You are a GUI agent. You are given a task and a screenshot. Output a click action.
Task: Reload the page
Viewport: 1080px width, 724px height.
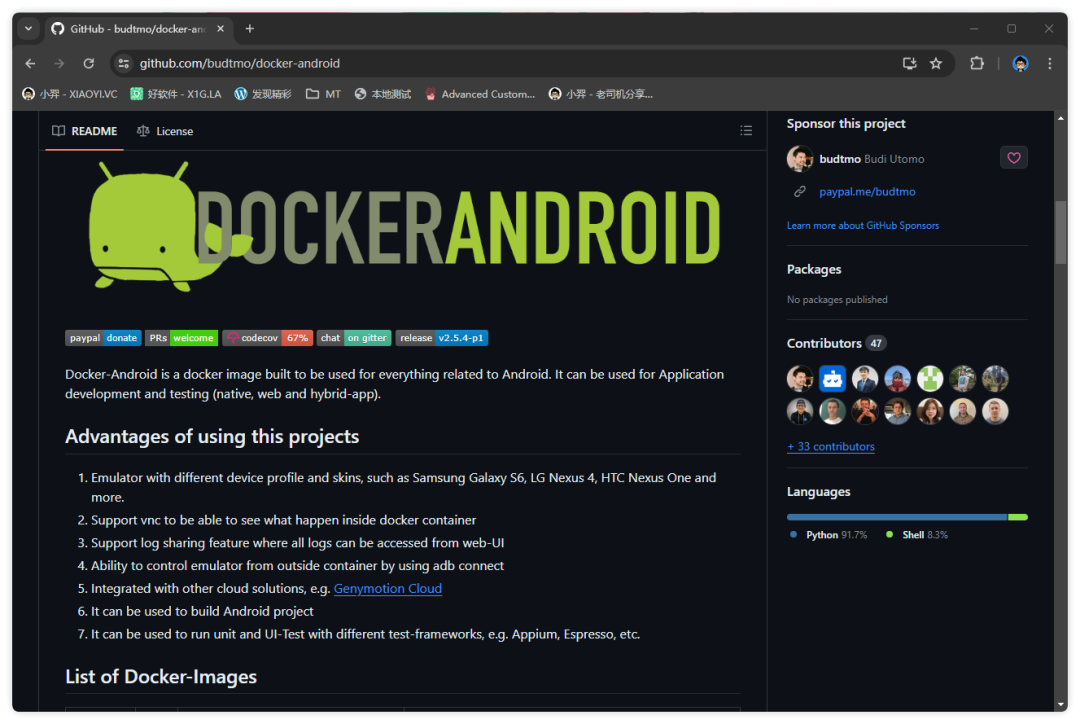click(x=88, y=64)
